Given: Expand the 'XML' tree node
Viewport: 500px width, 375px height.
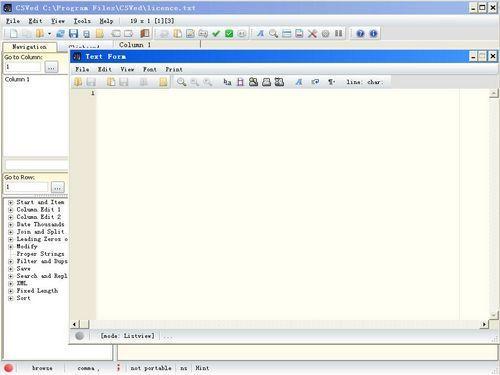Looking at the screenshot, I should tap(10, 283).
